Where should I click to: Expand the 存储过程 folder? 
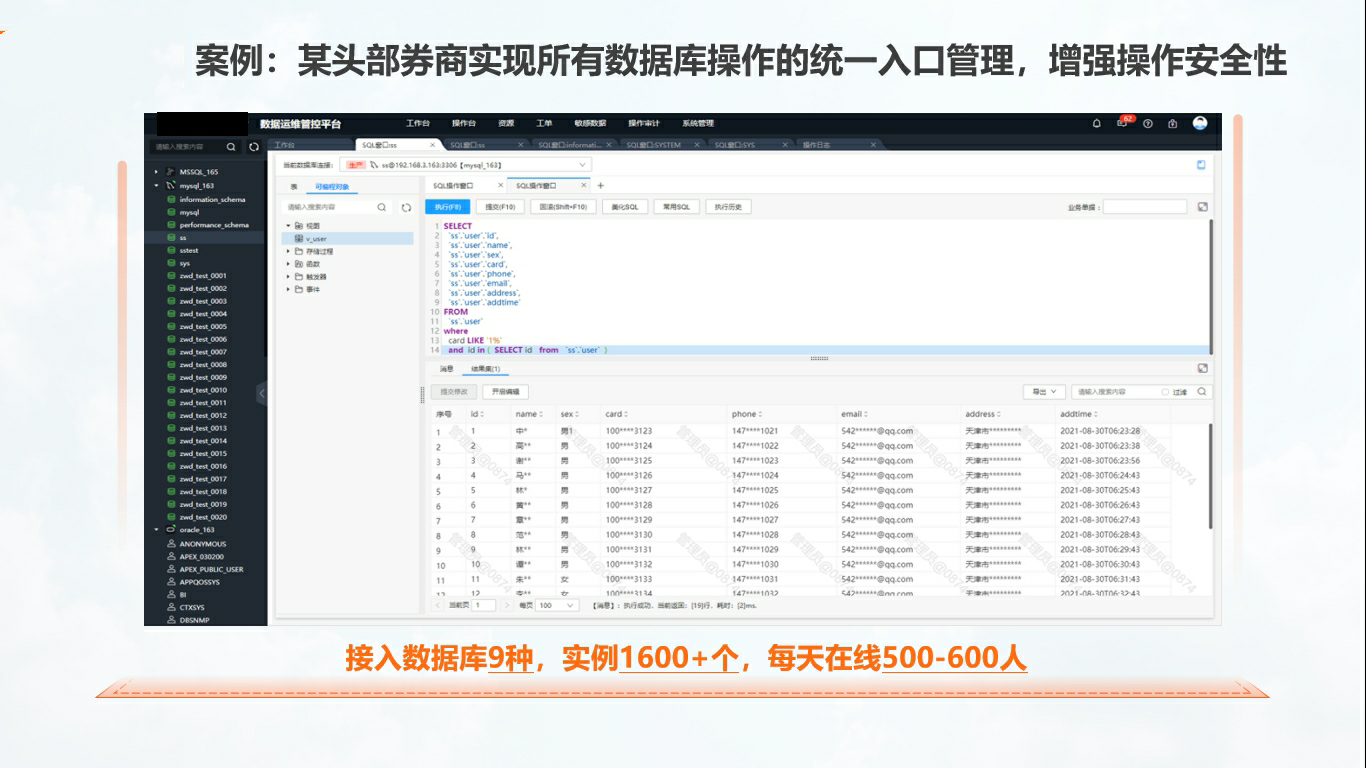point(288,251)
